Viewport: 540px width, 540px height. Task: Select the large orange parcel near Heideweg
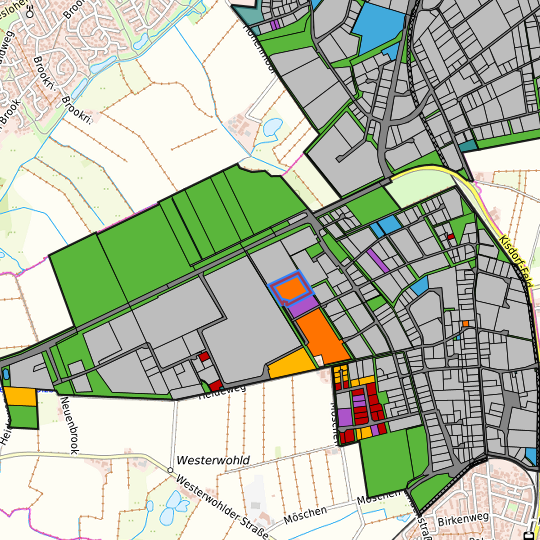pyautogui.click(x=323, y=337)
